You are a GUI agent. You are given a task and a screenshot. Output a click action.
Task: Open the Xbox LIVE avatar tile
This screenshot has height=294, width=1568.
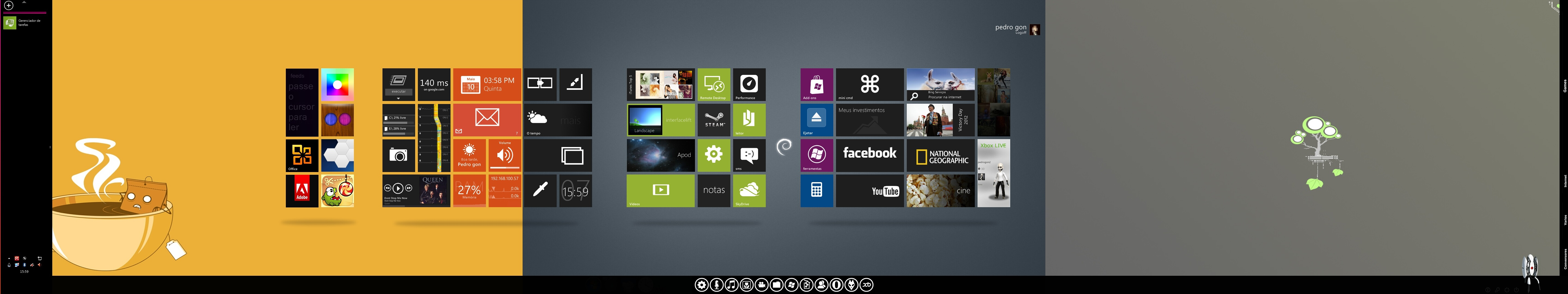(993, 173)
